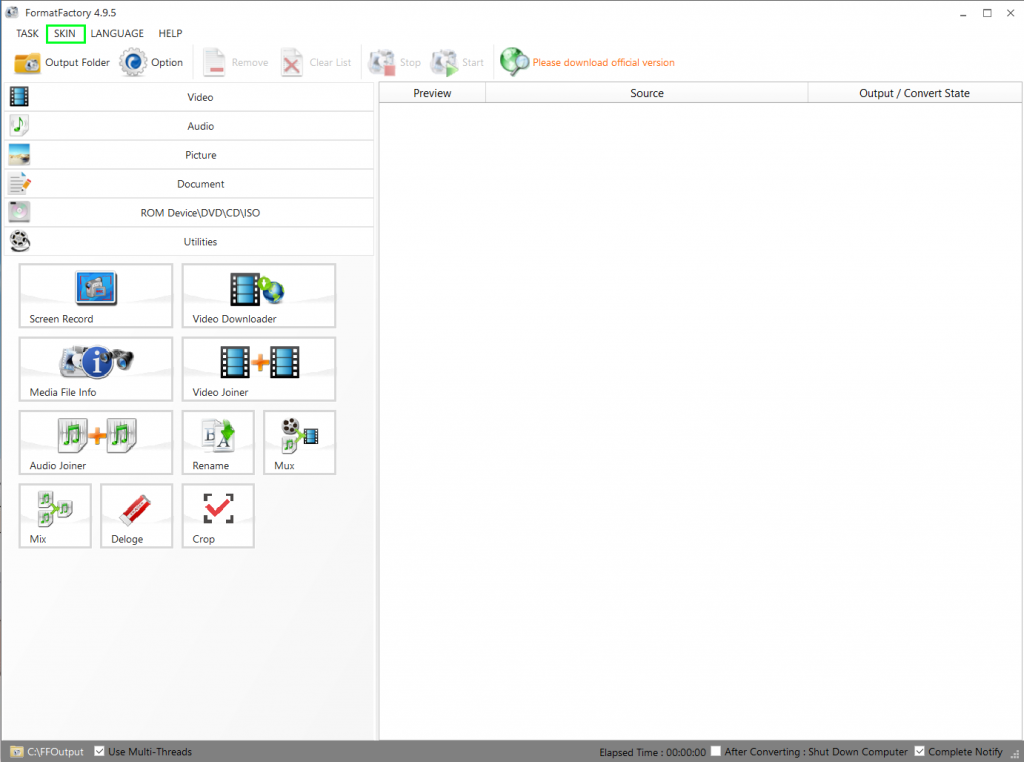Open the Rename utility
The image size is (1024, 762).
[x=218, y=442]
